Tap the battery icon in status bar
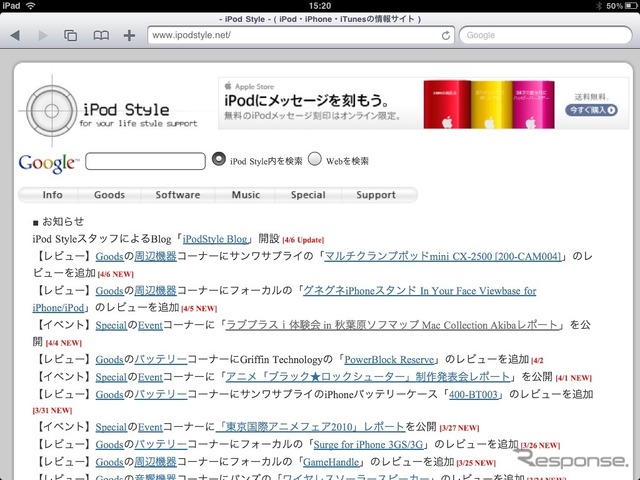Image resolution: width=640 pixels, height=480 pixels. (631, 6)
